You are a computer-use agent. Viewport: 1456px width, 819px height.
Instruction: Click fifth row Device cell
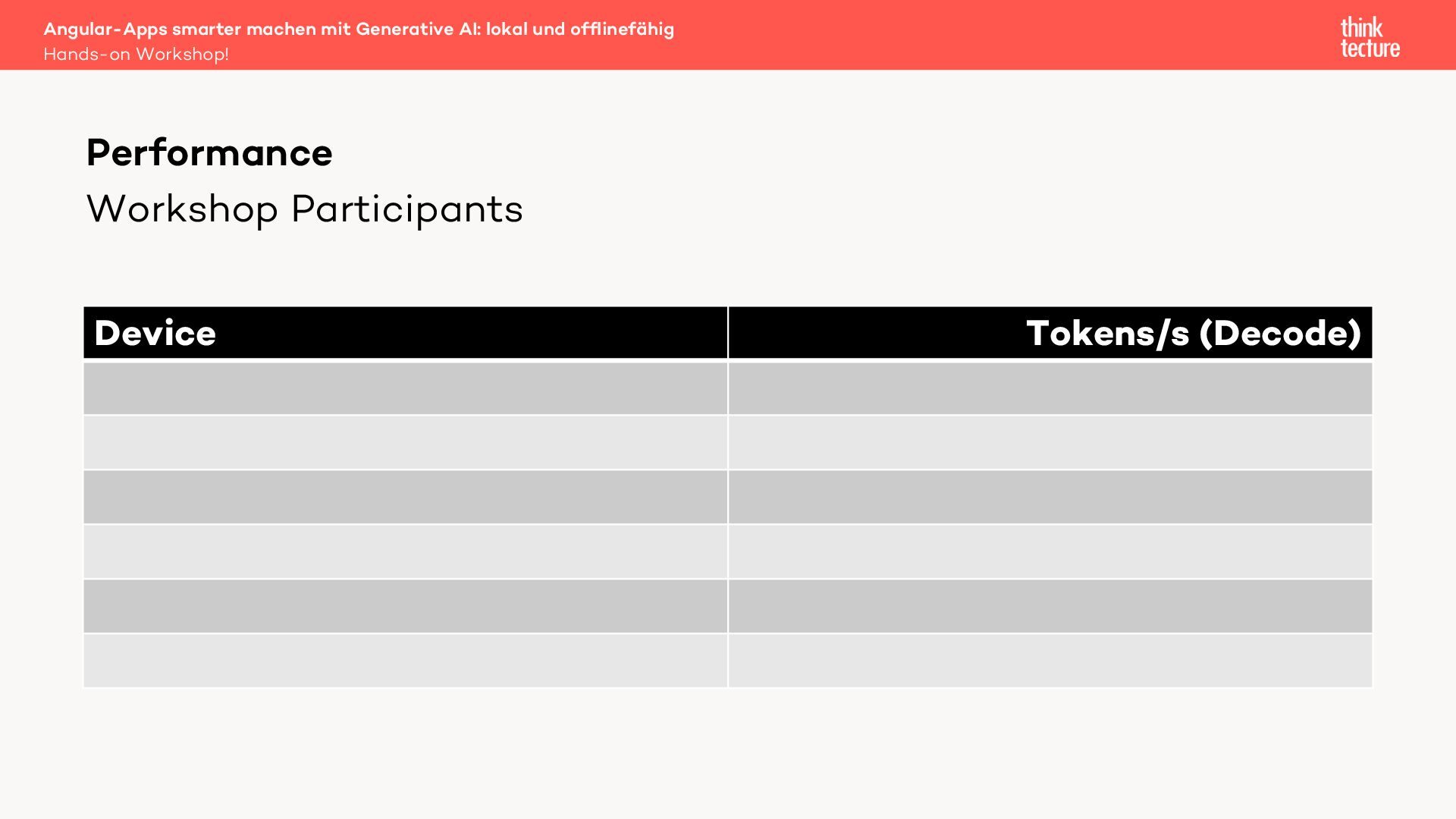pyautogui.click(x=405, y=607)
